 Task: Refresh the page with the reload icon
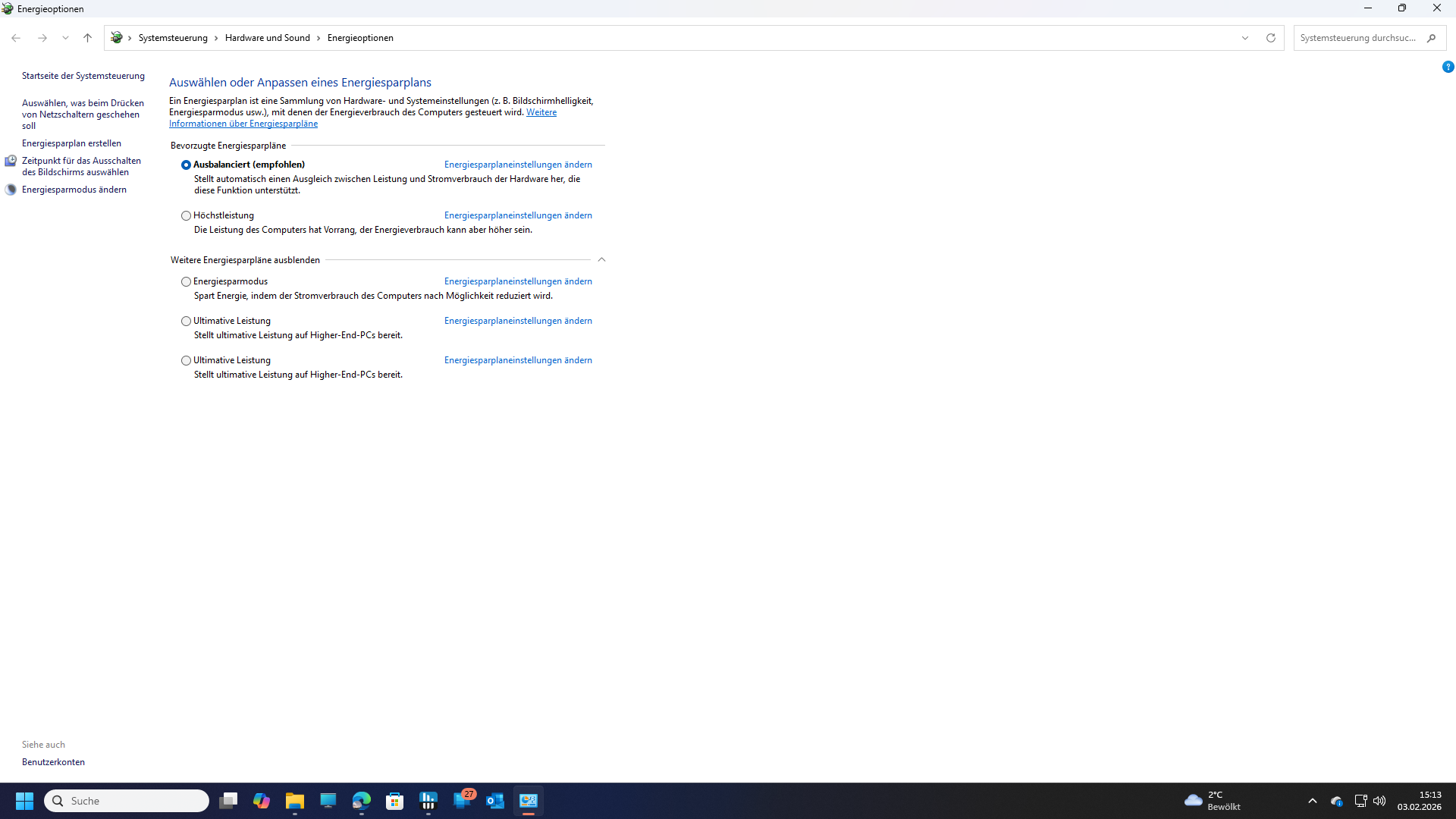tap(1271, 37)
